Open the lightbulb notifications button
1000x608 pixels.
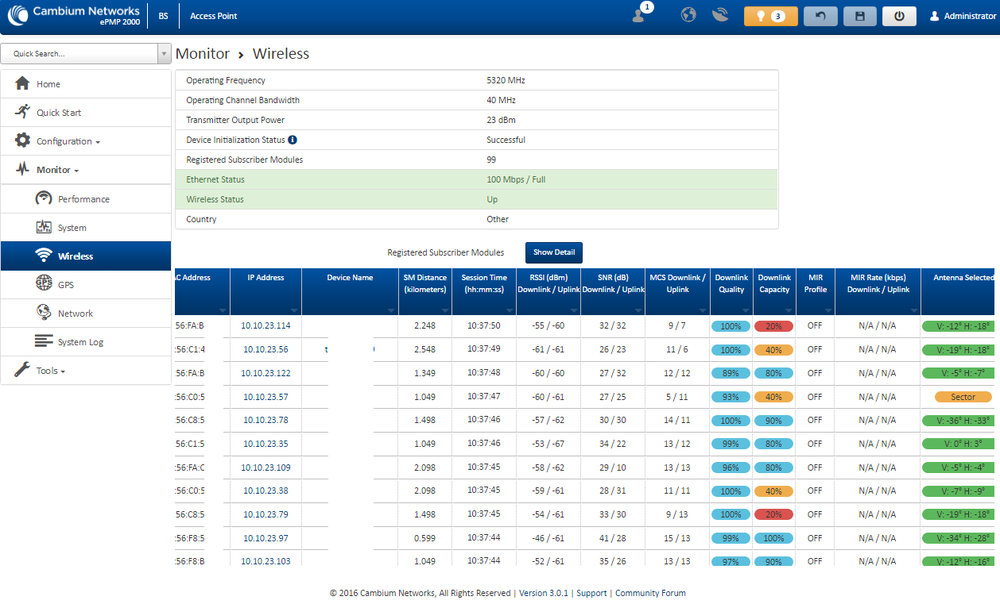(771, 16)
